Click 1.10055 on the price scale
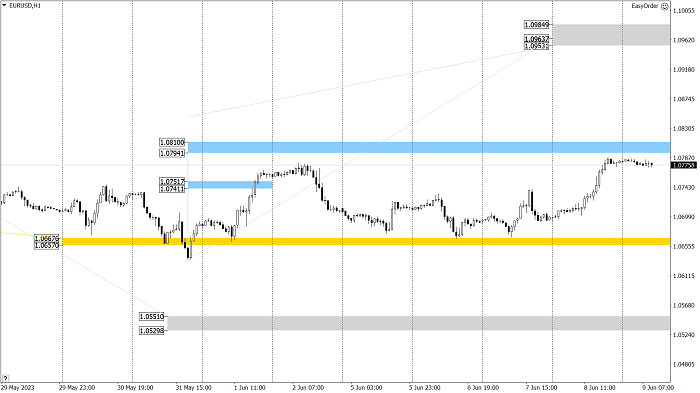 (x=684, y=11)
